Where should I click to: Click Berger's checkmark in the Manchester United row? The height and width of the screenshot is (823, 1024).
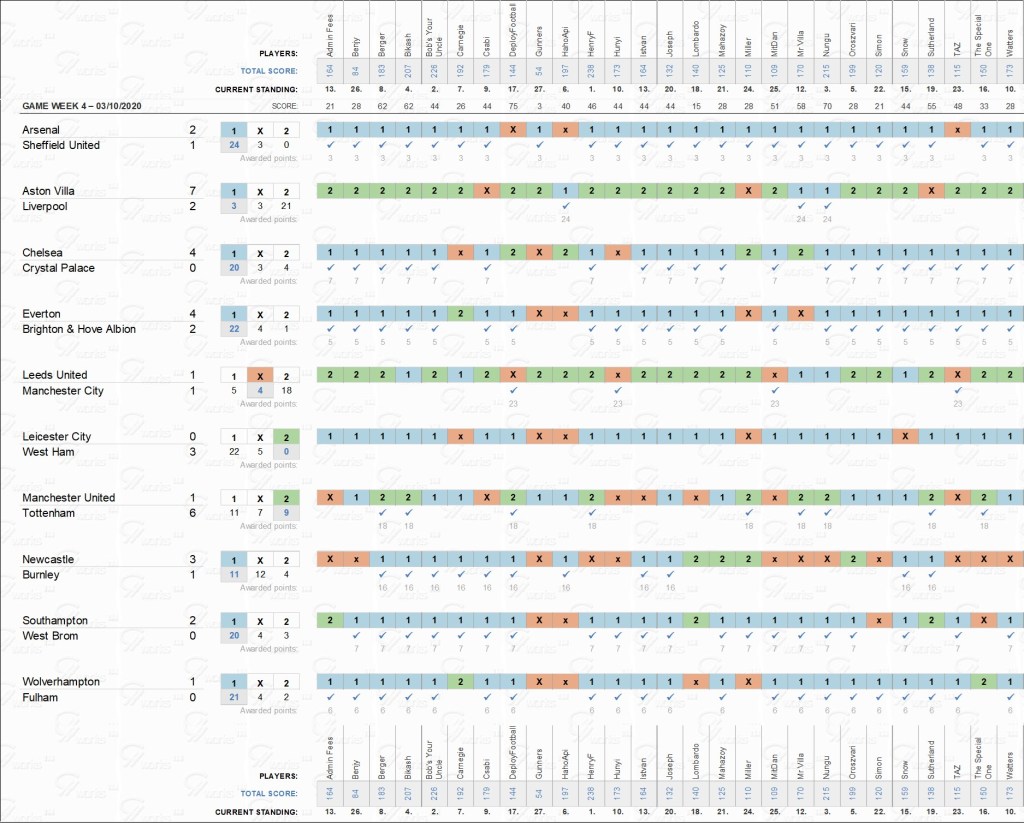point(382,513)
